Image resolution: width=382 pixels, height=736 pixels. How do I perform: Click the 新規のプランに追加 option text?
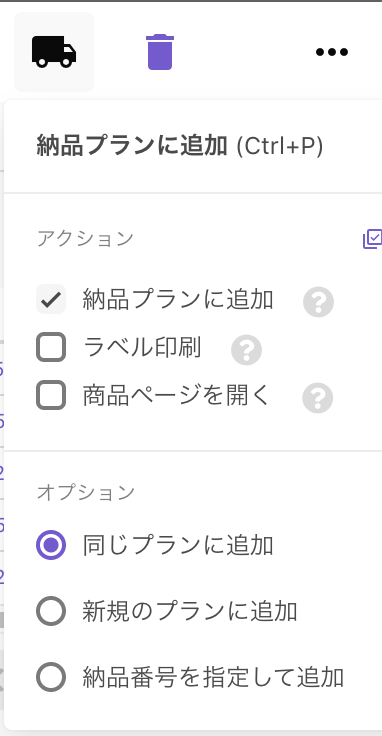pos(190,611)
